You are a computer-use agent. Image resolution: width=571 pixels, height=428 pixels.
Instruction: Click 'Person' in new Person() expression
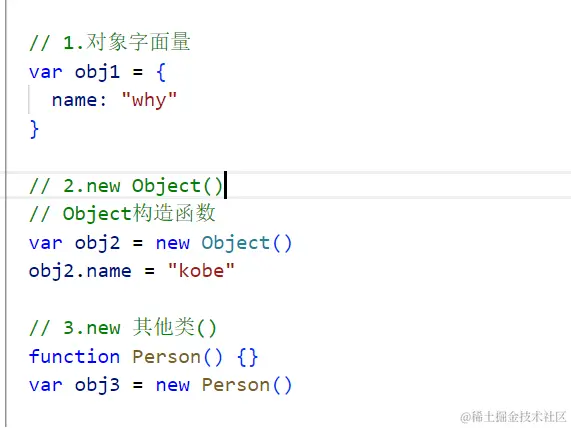coord(236,385)
